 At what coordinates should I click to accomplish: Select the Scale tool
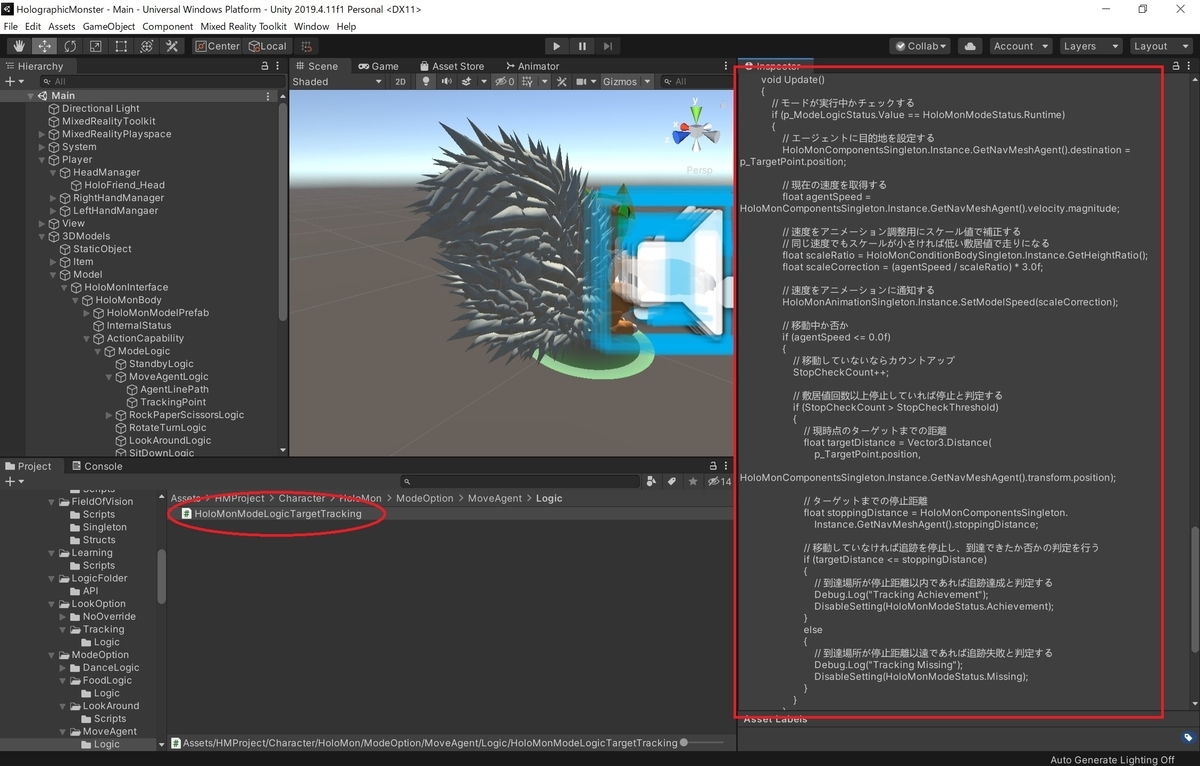95,46
